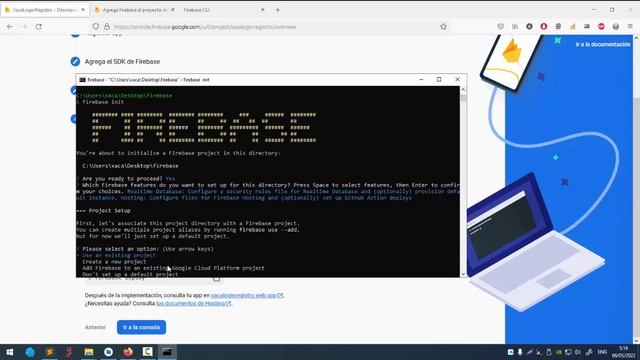Open Microsoft Edge from the taskbar

point(30,352)
